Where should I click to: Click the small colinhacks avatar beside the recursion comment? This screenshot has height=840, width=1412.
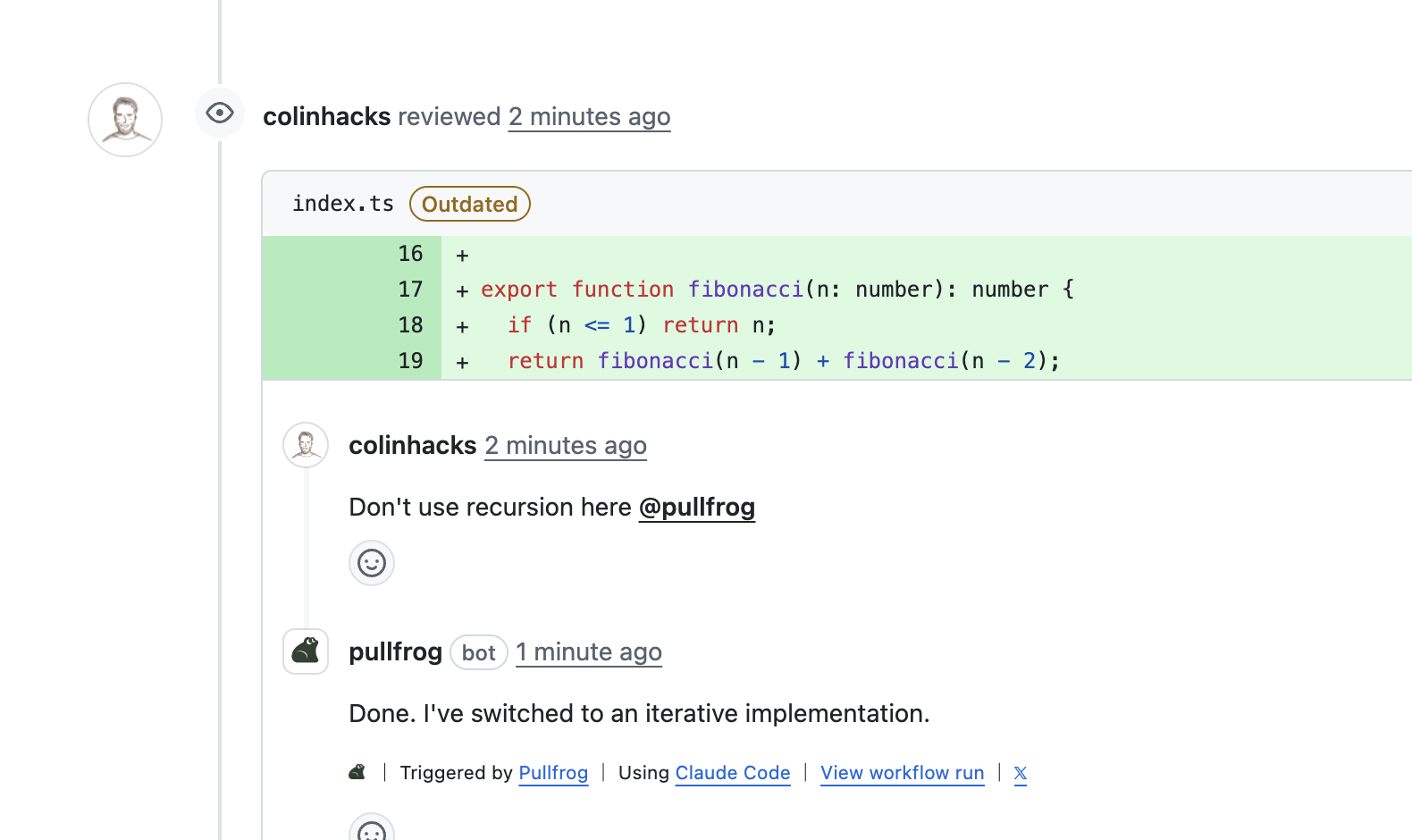coord(306,445)
